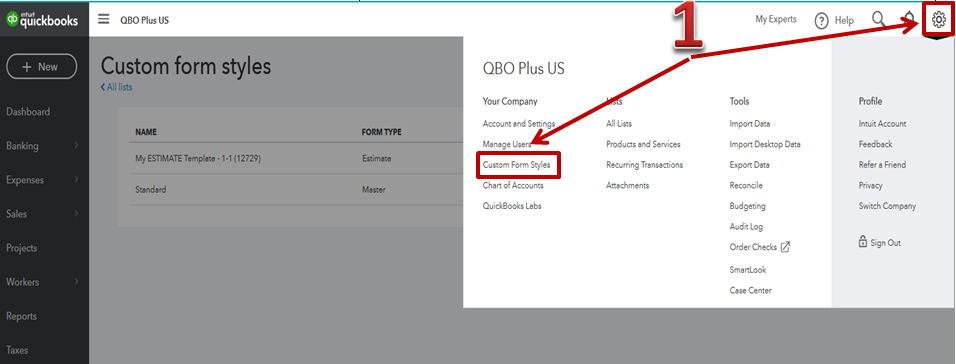Expand the Expenses sidebar chevron
956x364 pixels.
[x=76, y=180]
